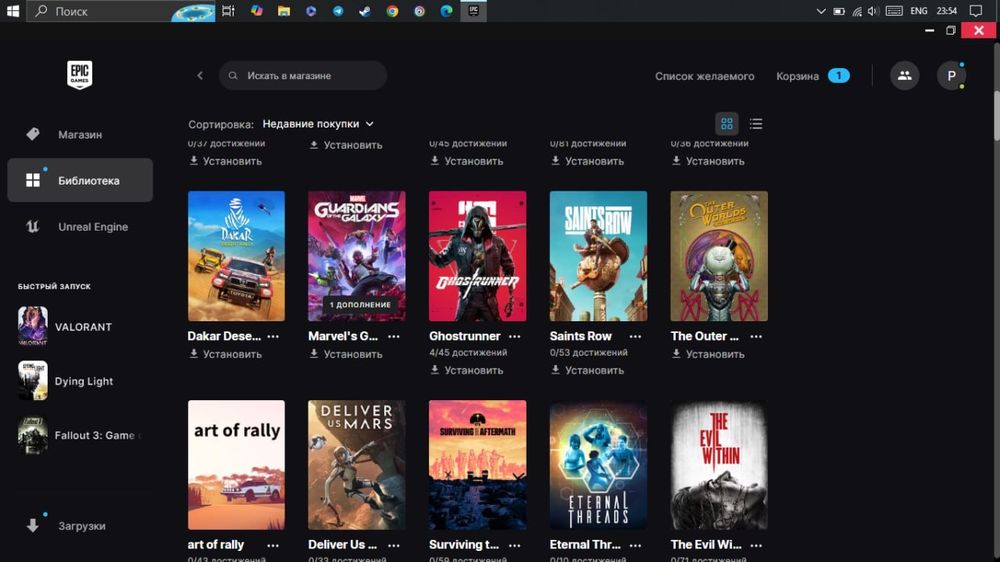Open Surviving the Aftermath cover art
Image resolution: width=1000 pixels, height=562 pixels.
coord(478,465)
